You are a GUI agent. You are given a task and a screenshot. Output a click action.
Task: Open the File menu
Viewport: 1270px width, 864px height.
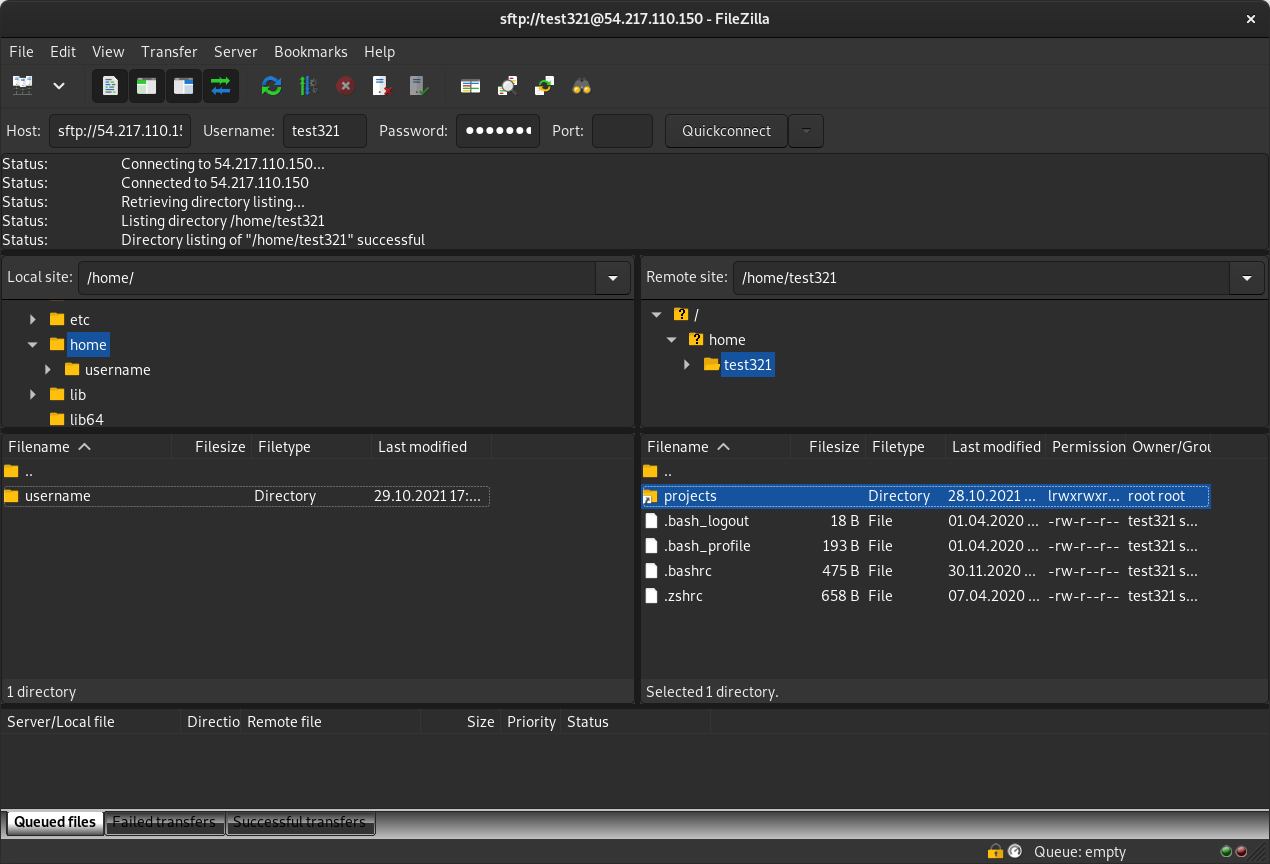[x=21, y=52]
